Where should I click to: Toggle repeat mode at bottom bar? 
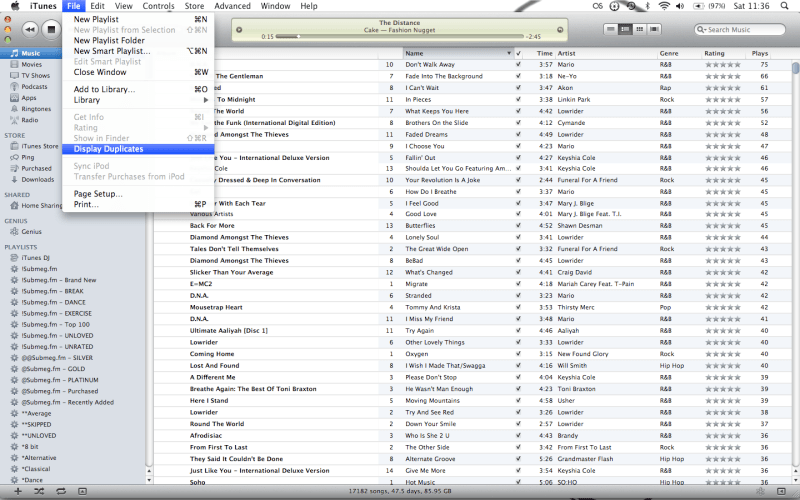pyautogui.click(x=61, y=492)
